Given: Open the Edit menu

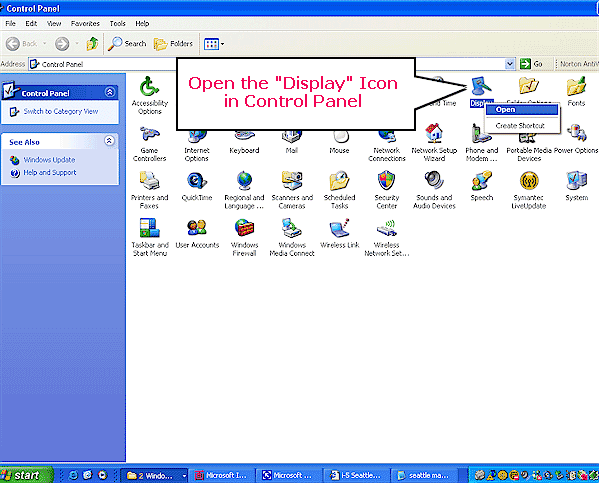Looking at the screenshot, I should (31, 24).
